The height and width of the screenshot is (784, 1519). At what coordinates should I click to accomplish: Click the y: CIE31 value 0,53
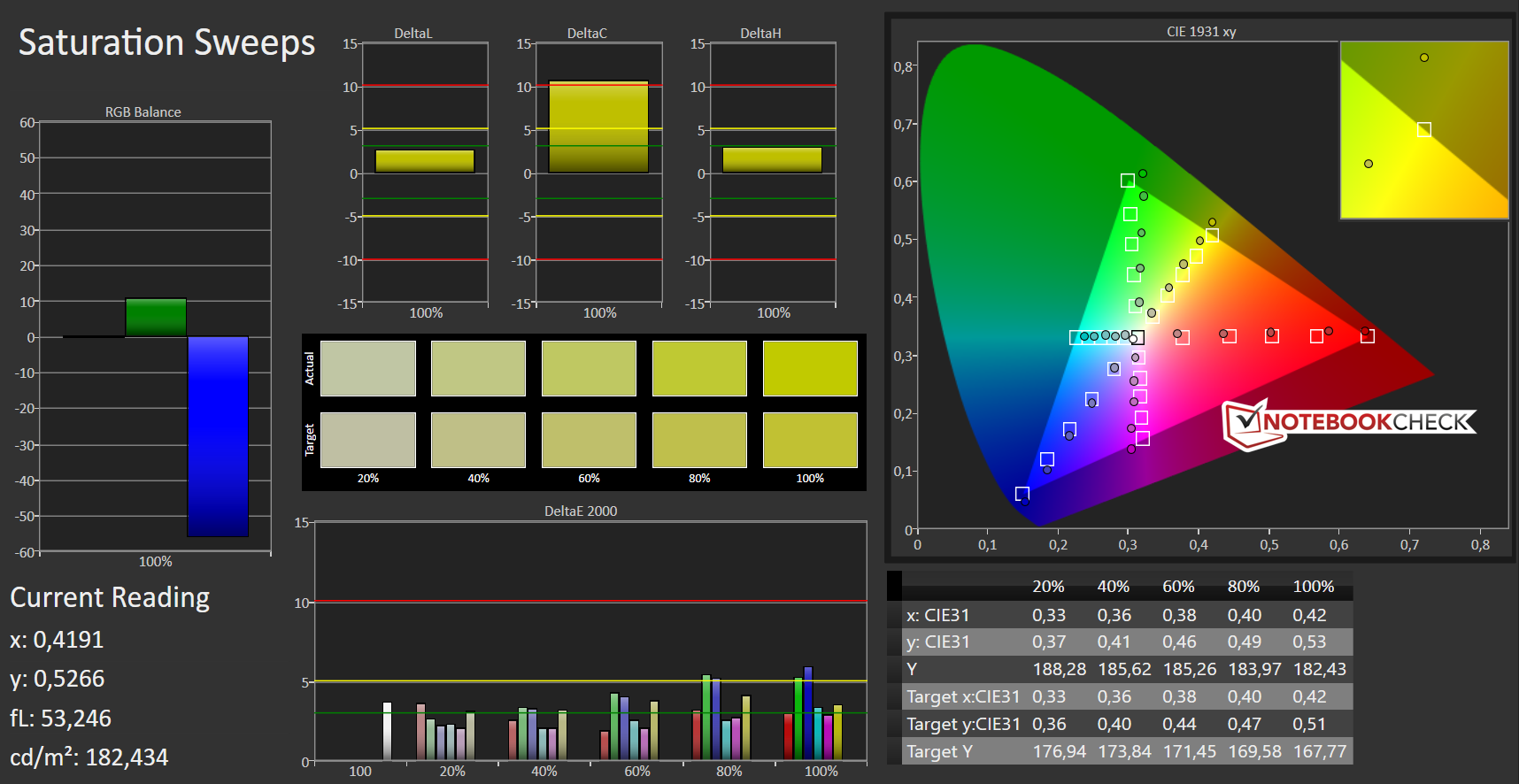coord(1309,642)
